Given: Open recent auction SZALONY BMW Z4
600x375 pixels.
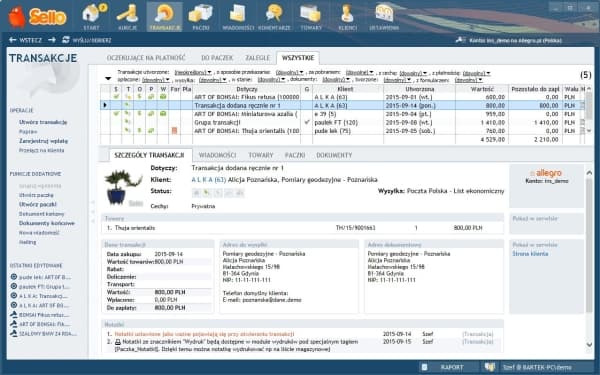Looking at the screenshot, I should coord(43,334).
